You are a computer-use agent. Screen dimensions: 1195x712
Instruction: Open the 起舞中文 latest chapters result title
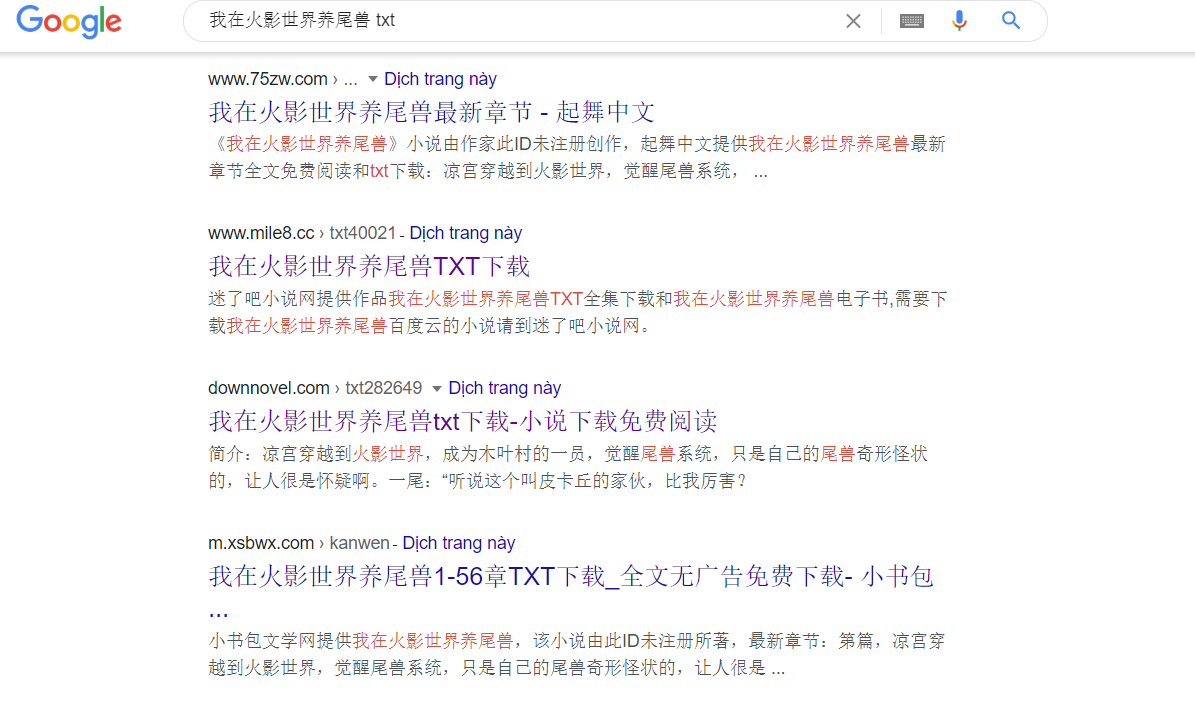(x=431, y=111)
